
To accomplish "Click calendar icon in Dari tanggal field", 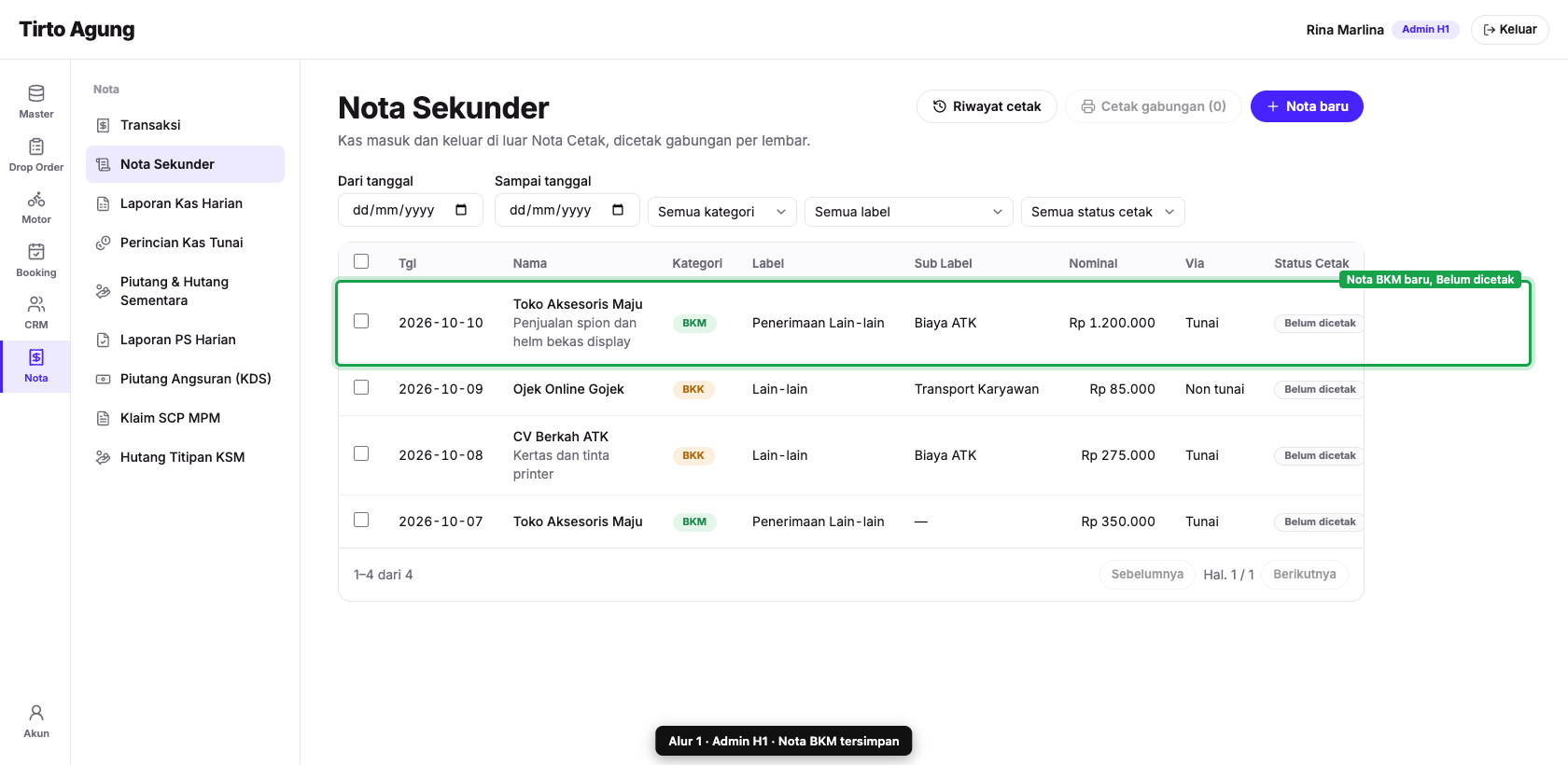I will 461,210.
